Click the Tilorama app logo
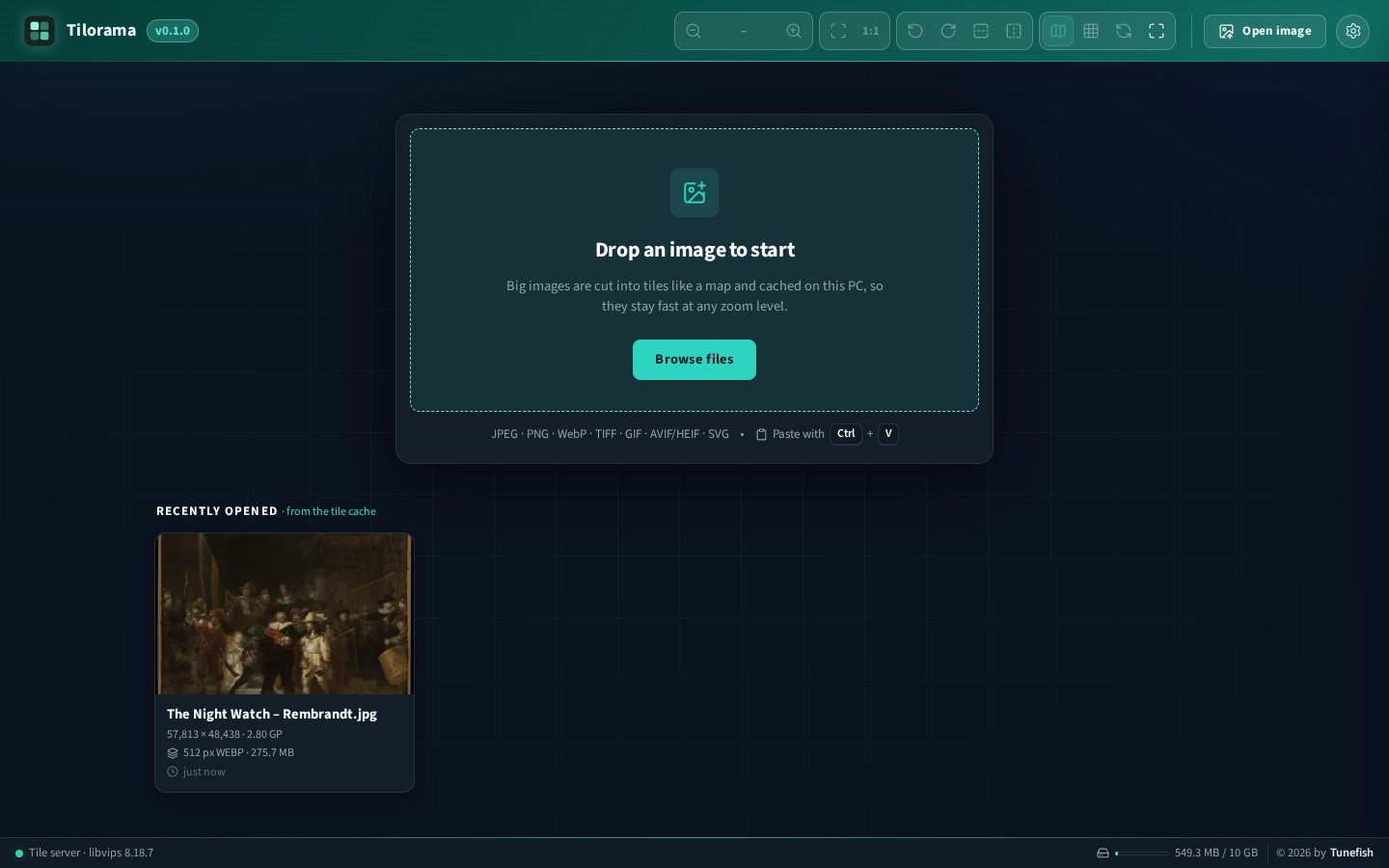The image size is (1389, 868). point(40,31)
